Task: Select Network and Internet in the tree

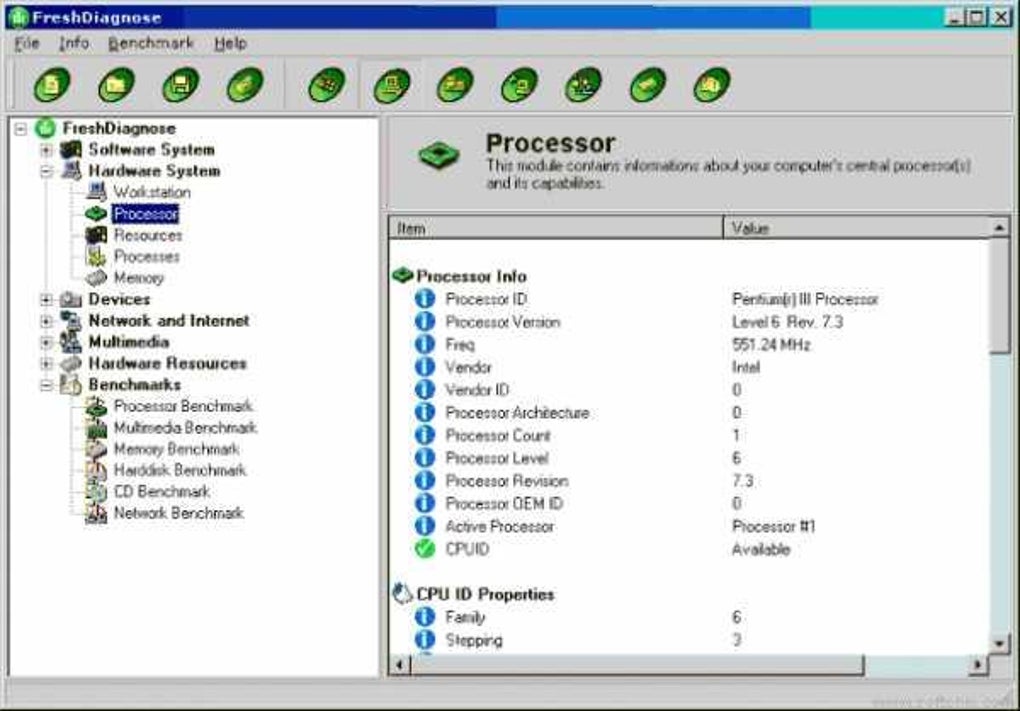Action: [169, 321]
